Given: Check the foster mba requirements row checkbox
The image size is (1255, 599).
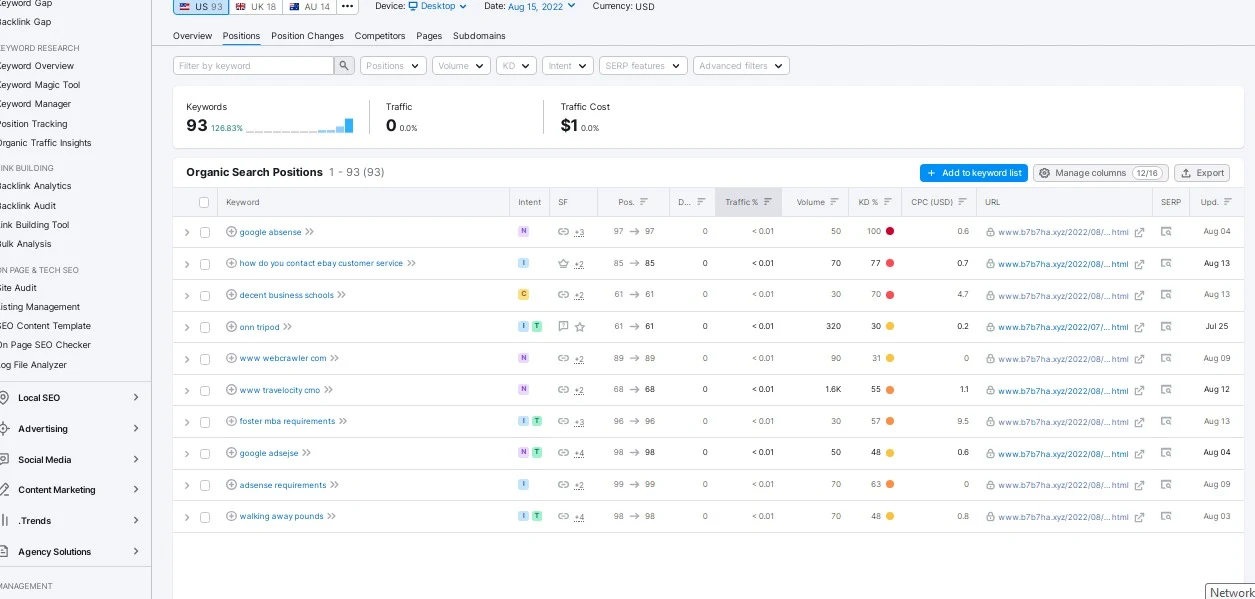Looking at the screenshot, I should 204,422.
